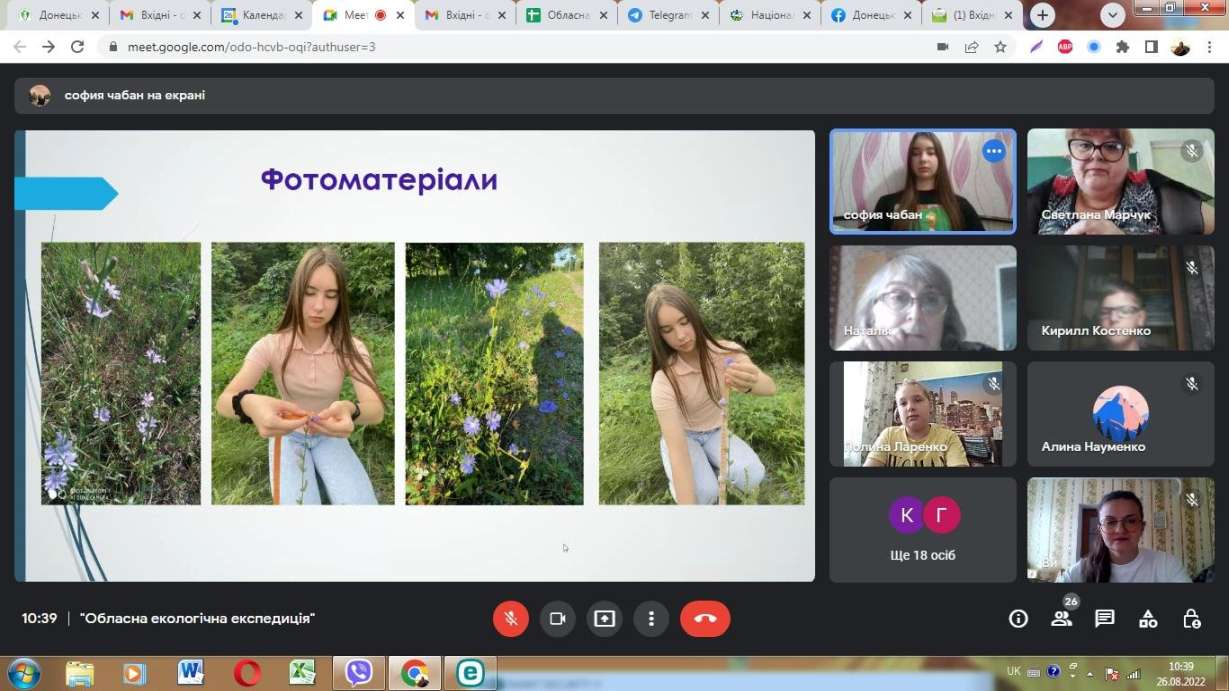Open host controls lock icon

click(1191, 619)
